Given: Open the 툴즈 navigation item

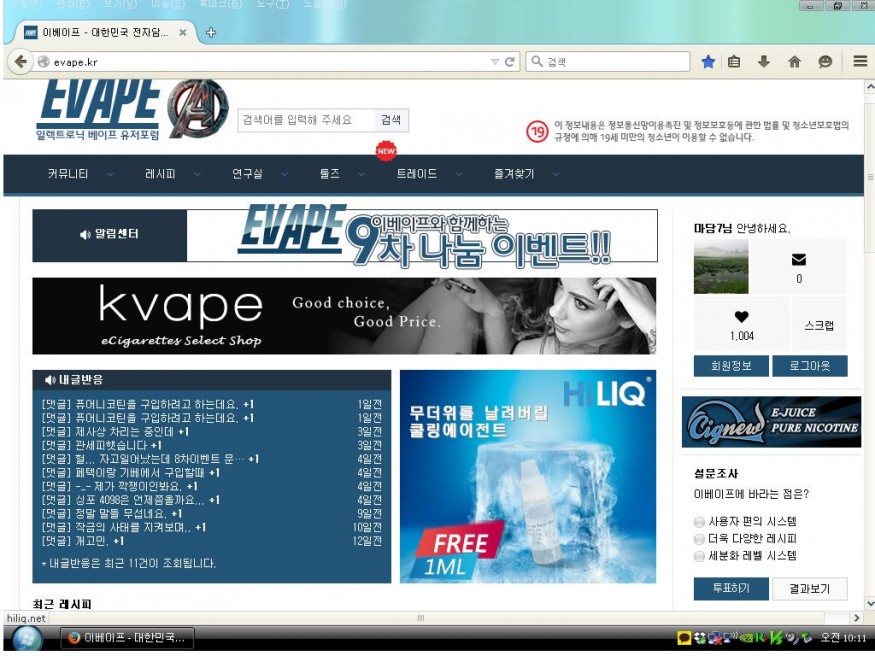Looking at the screenshot, I should (329, 174).
